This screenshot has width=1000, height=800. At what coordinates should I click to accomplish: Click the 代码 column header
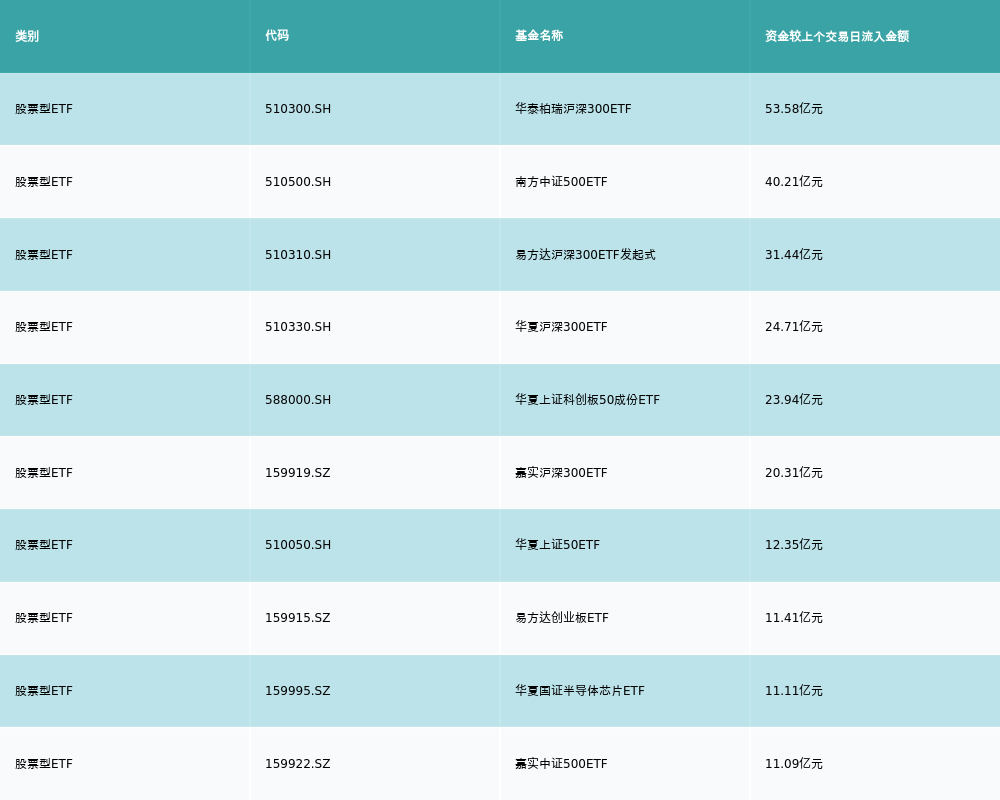[x=277, y=36]
